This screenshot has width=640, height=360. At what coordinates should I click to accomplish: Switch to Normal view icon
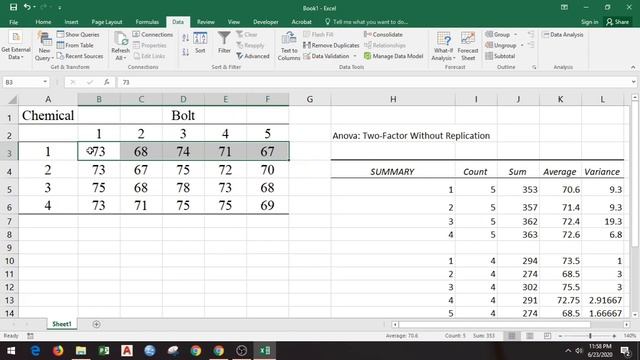511,336
